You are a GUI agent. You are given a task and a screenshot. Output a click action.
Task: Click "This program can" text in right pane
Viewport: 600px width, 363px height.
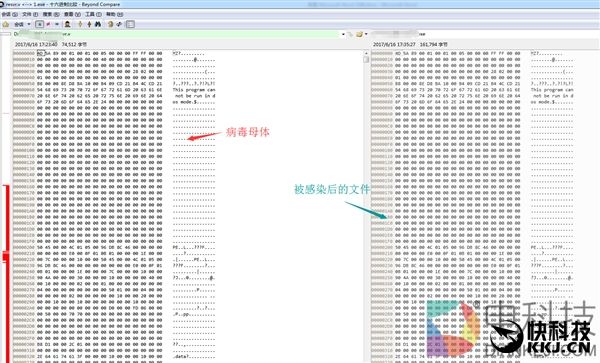click(x=552, y=90)
